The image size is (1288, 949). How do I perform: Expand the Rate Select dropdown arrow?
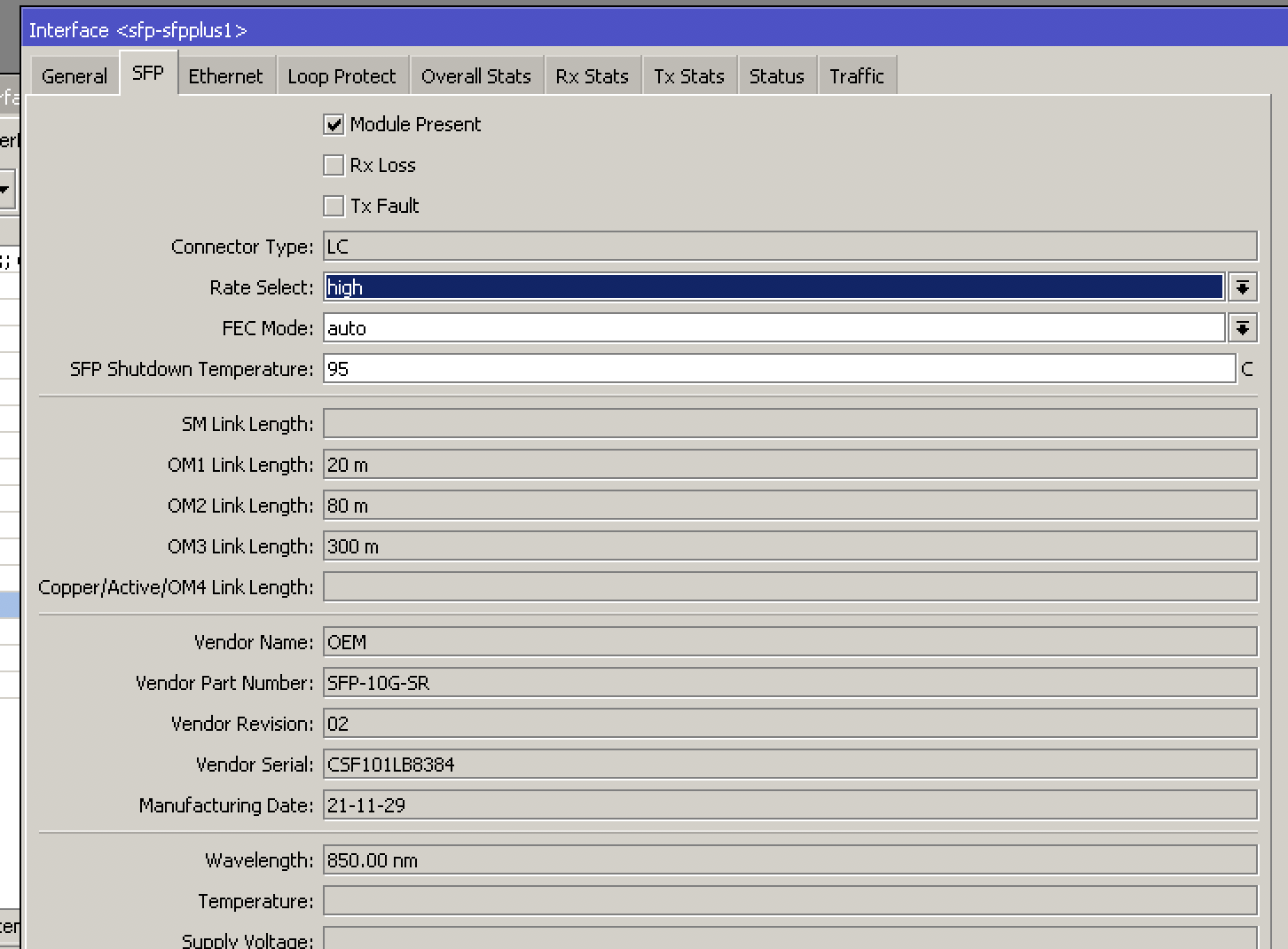click(1243, 287)
